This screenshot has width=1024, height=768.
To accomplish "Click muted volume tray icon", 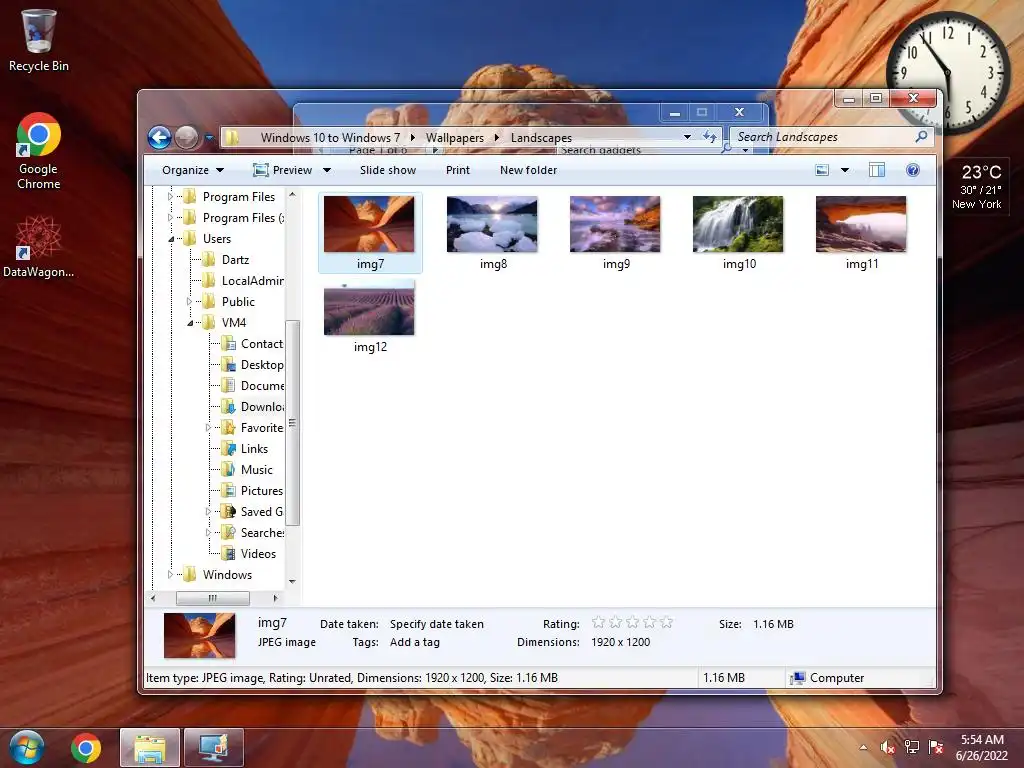I will pyautogui.click(x=887, y=748).
